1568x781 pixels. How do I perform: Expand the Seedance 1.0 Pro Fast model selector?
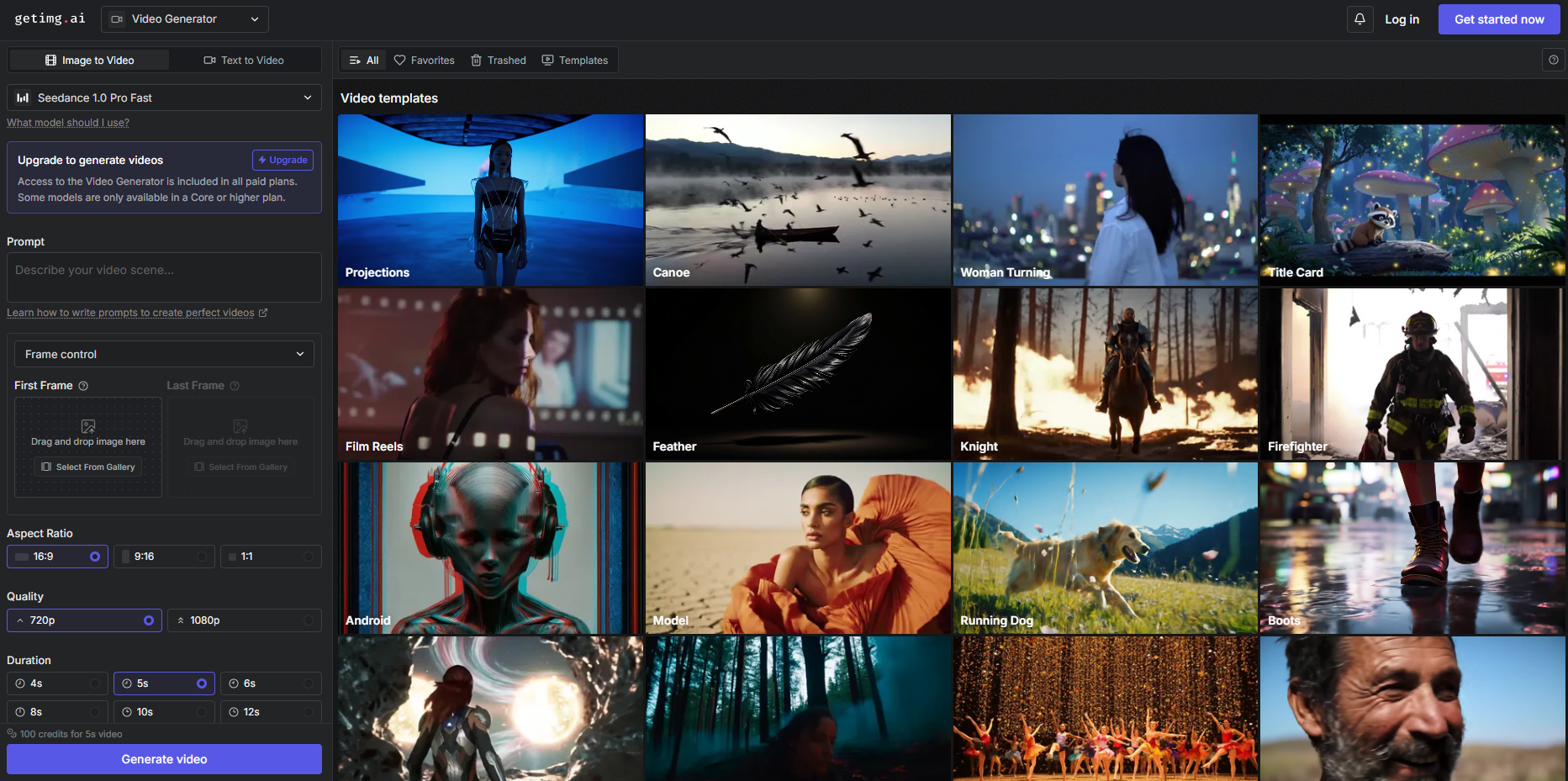[x=164, y=98]
